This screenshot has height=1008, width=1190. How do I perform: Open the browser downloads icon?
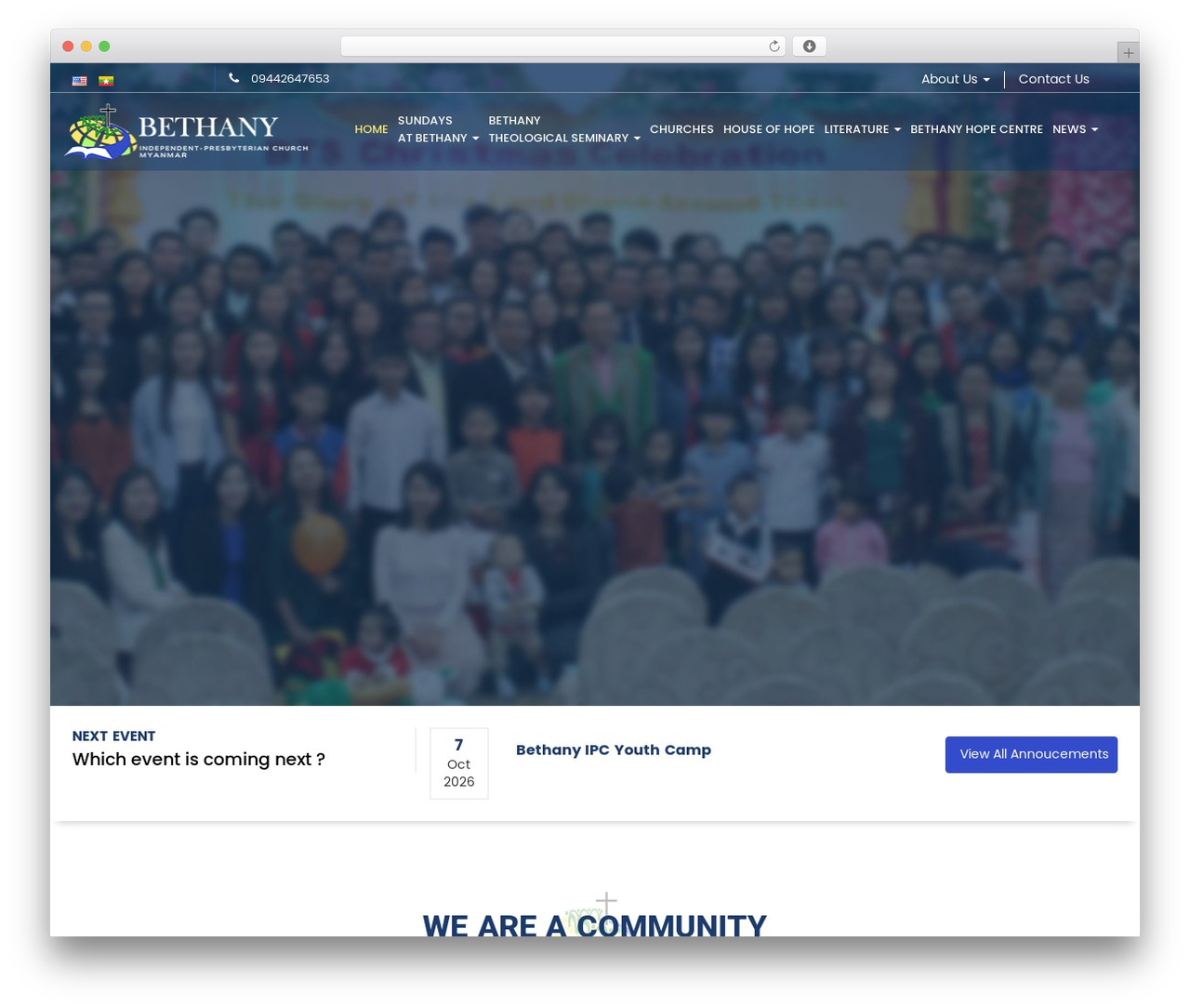[x=809, y=46]
